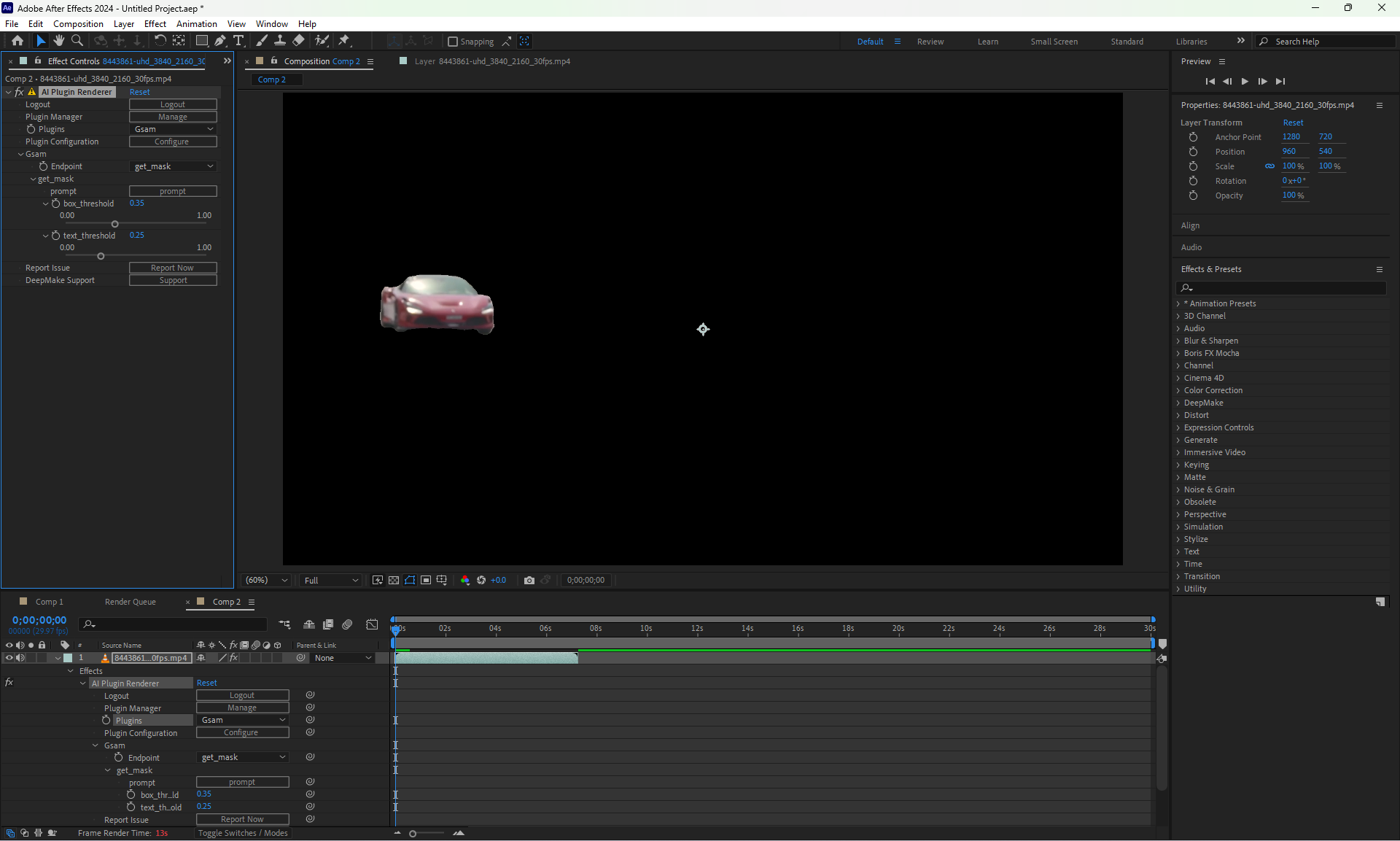Screen dimensions: 1400x841
Task: Select the Rotation tool
Action: (x=160, y=41)
